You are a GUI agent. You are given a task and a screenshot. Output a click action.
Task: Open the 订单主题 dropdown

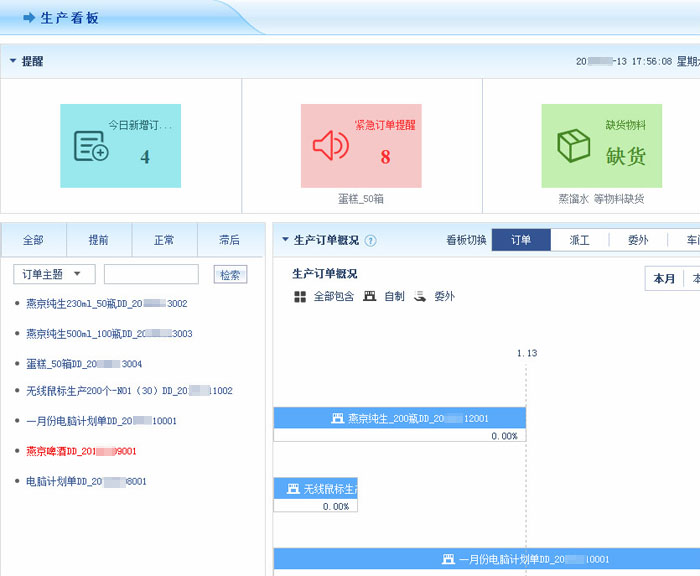coord(54,274)
